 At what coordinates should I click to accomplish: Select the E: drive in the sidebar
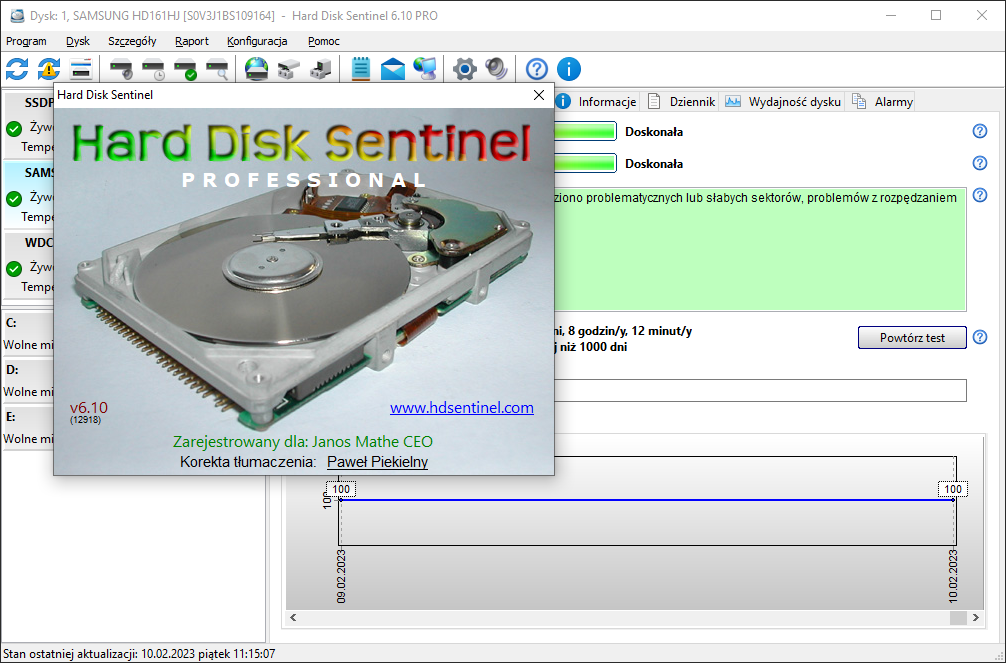coord(29,427)
